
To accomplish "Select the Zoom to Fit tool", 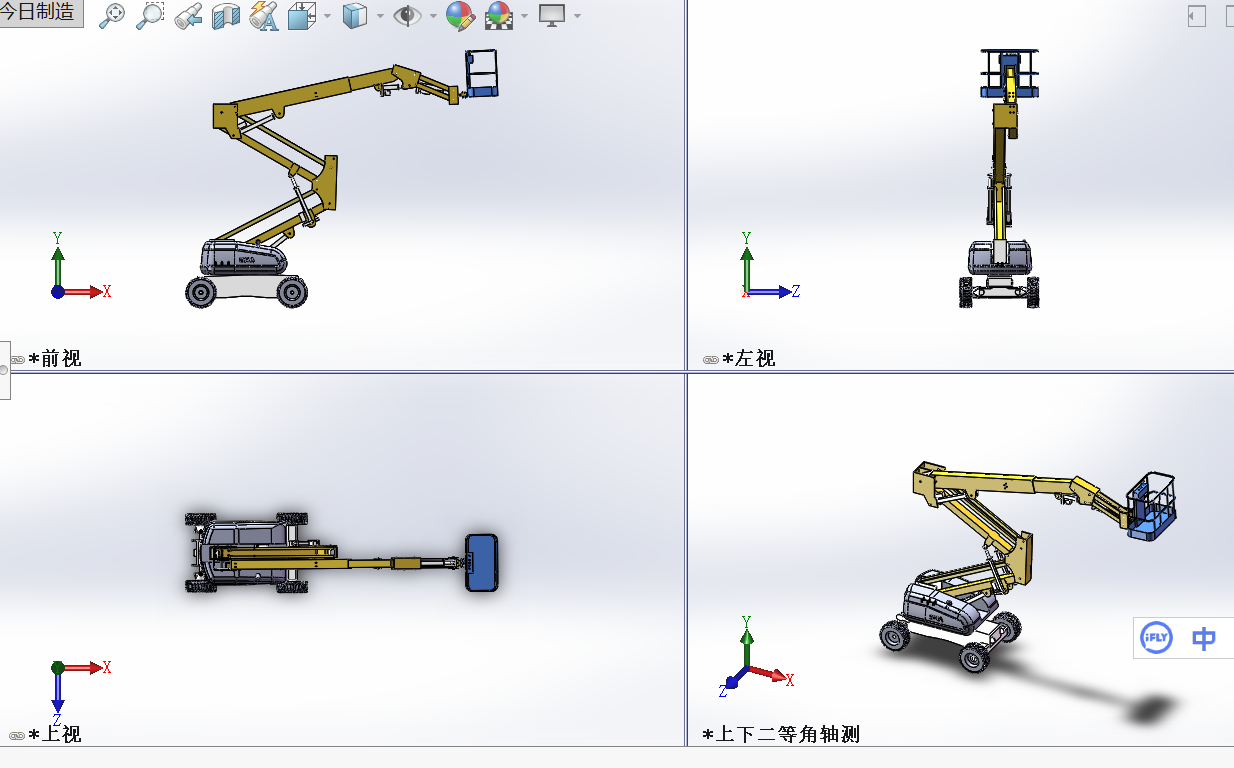I will point(112,15).
